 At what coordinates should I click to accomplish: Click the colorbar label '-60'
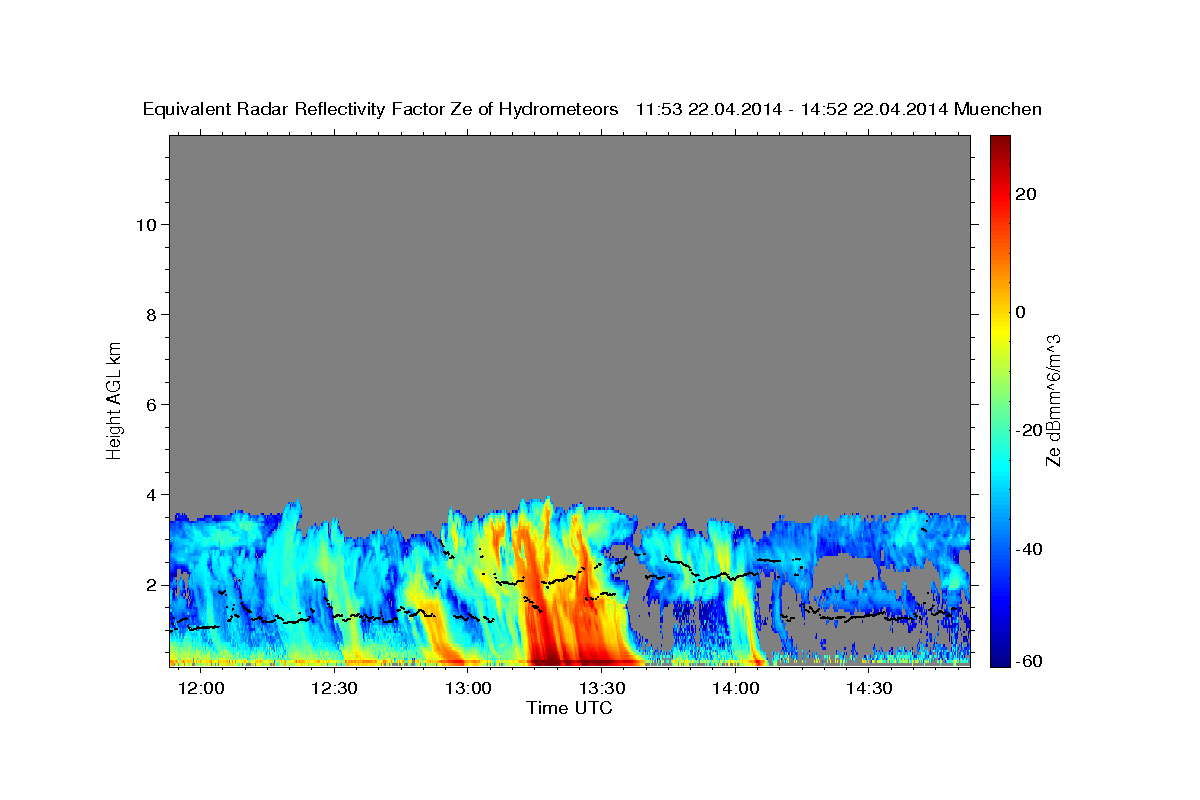pyautogui.click(x=1028, y=661)
